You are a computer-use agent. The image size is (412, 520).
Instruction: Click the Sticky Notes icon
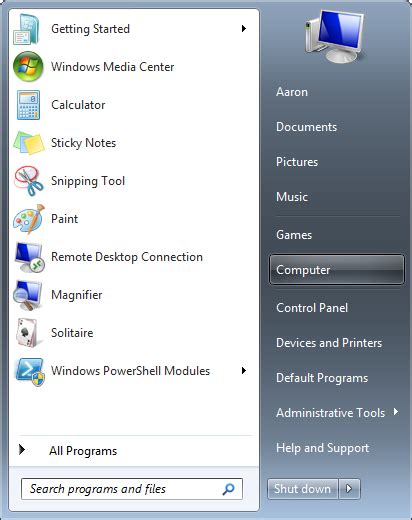pos(29,143)
